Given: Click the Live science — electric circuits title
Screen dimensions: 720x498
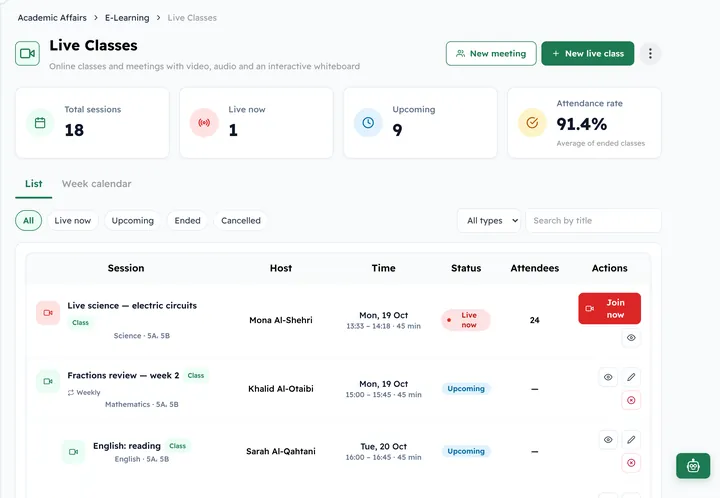Looking at the screenshot, I should coord(132,306).
